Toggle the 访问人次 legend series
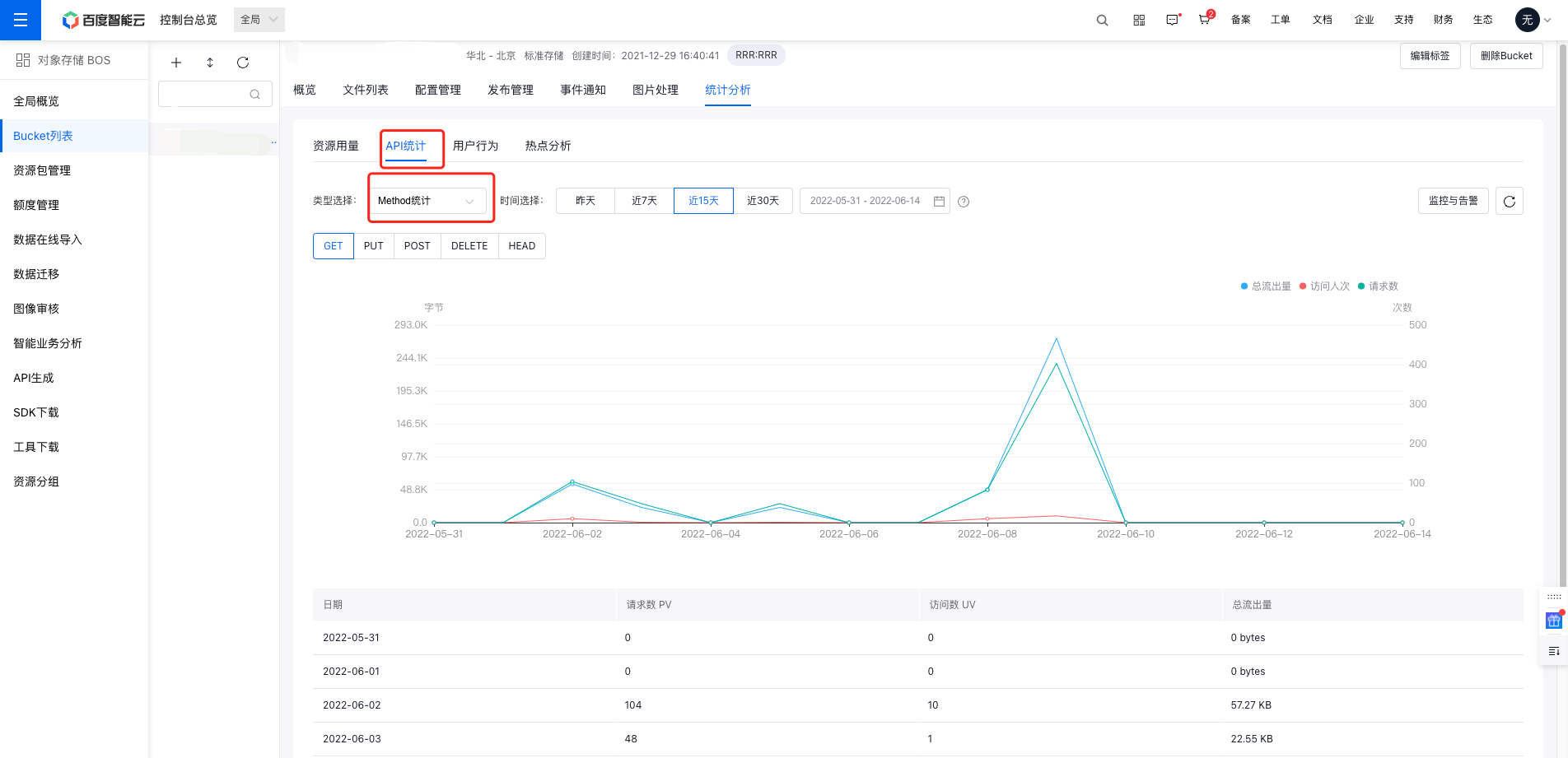The image size is (1568, 758). [x=1324, y=286]
